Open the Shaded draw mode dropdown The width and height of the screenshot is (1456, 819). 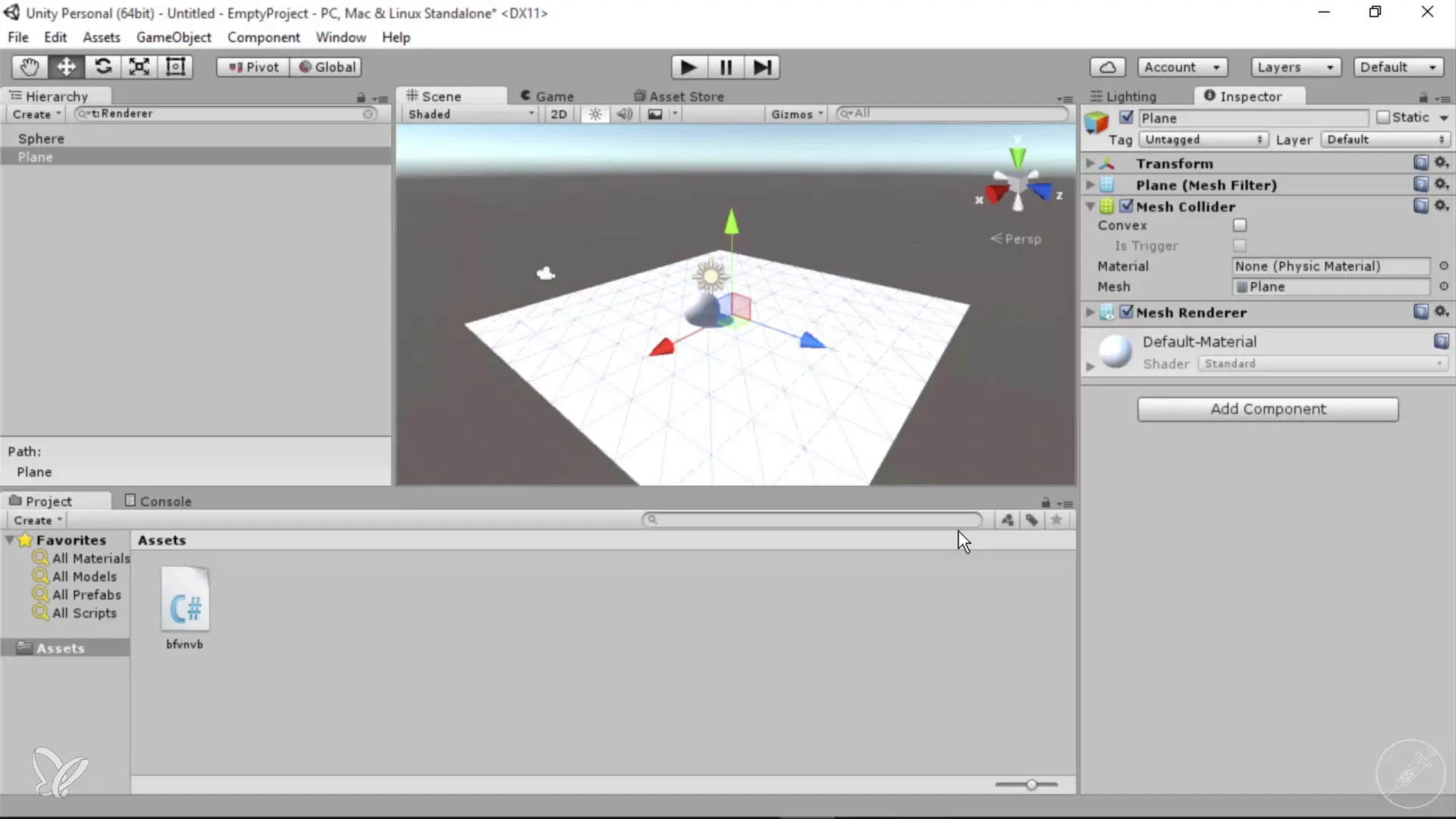click(470, 114)
